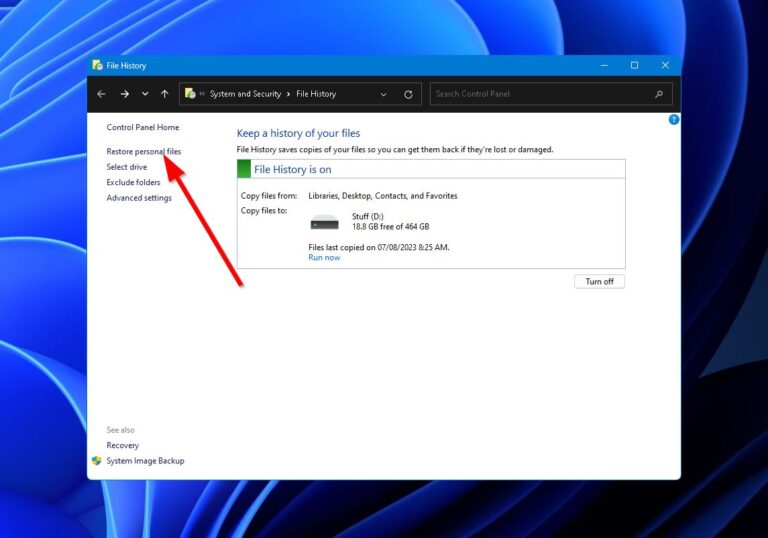Open Restore personal files
This screenshot has height=538, width=768.
click(144, 151)
